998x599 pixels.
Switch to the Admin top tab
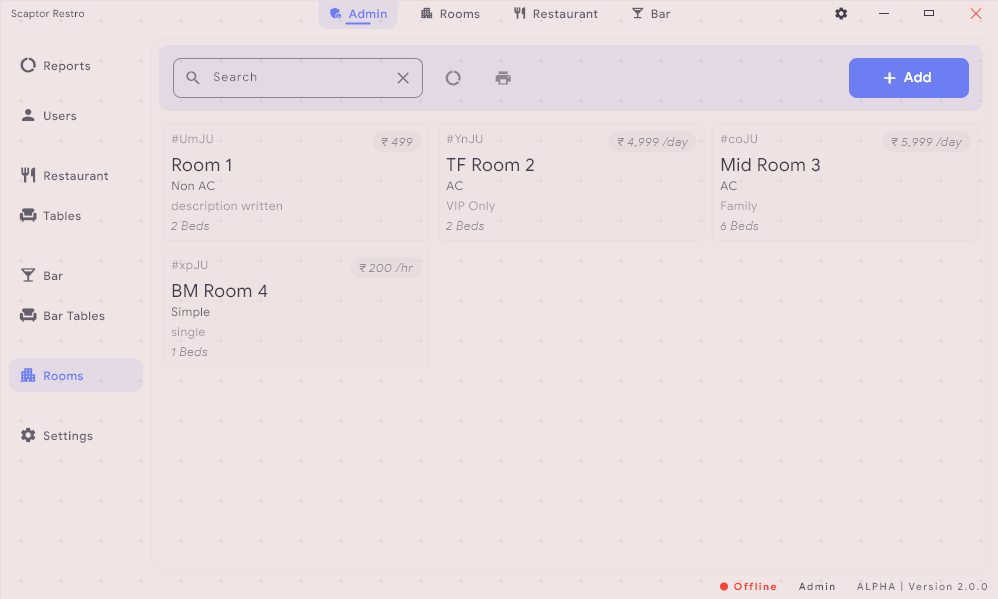pos(358,14)
